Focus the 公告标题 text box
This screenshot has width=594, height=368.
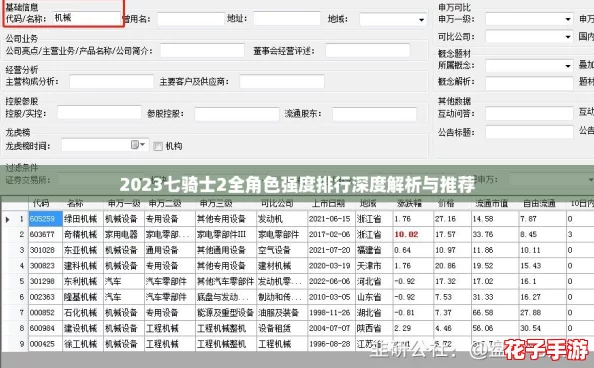529,132
